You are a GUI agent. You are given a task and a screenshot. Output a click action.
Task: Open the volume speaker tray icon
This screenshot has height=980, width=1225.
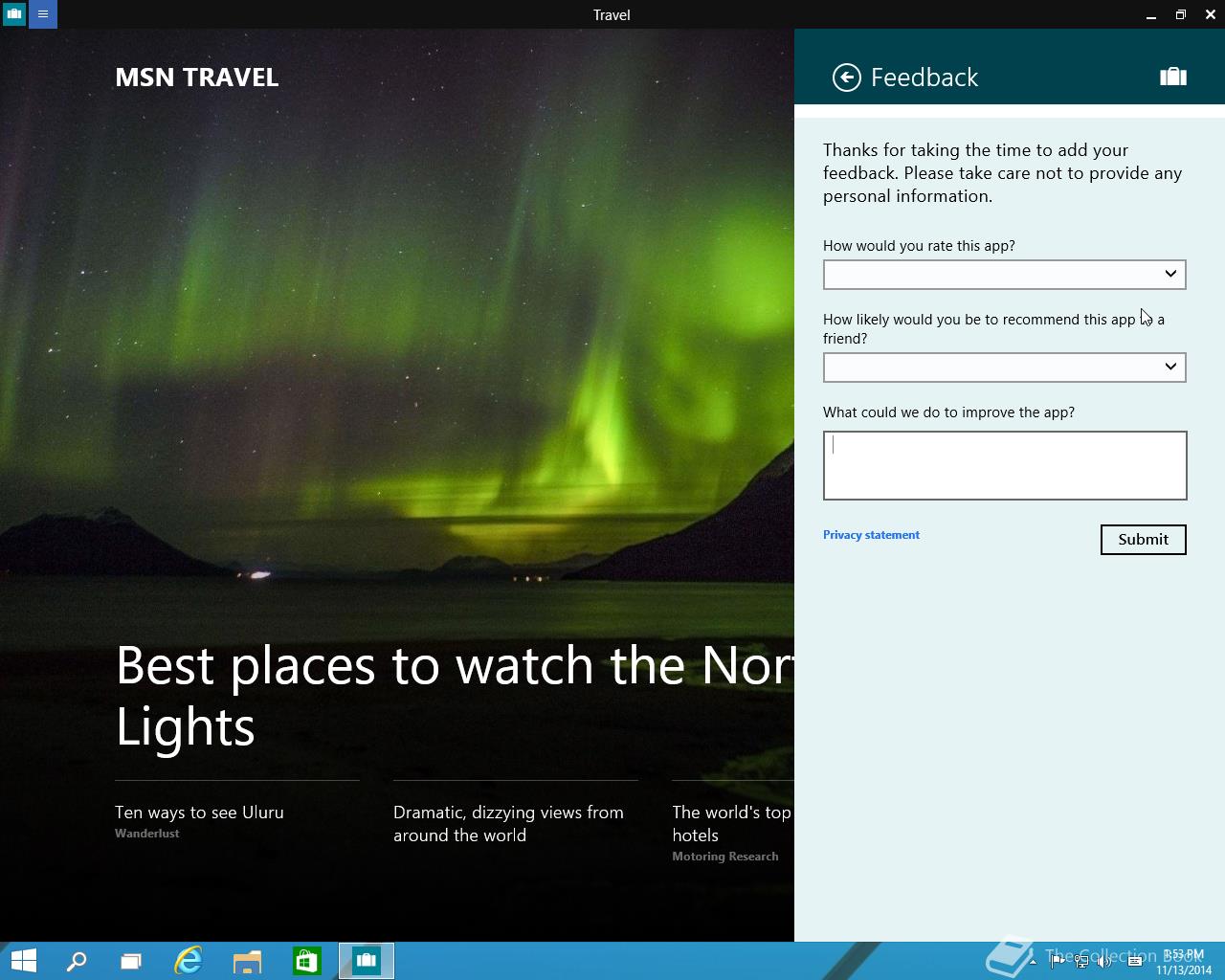click(1106, 961)
